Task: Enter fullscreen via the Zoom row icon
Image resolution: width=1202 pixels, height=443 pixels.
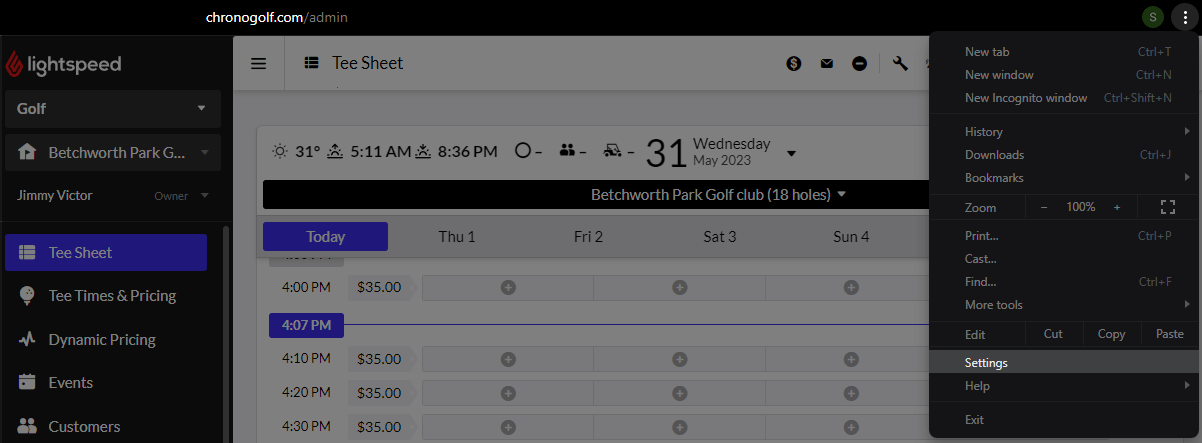Action: 1167,207
